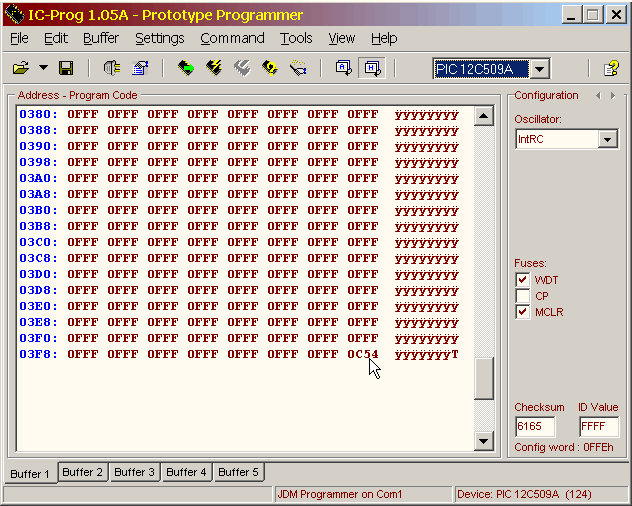
Task: Switch to Hex view icon
Action: tap(372, 68)
